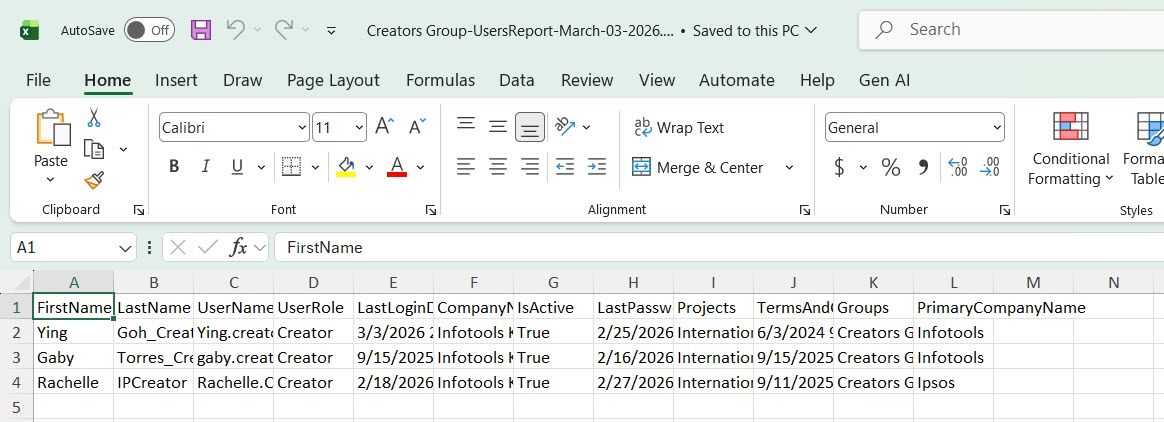Open the text orientation options

click(x=572, y=127)
